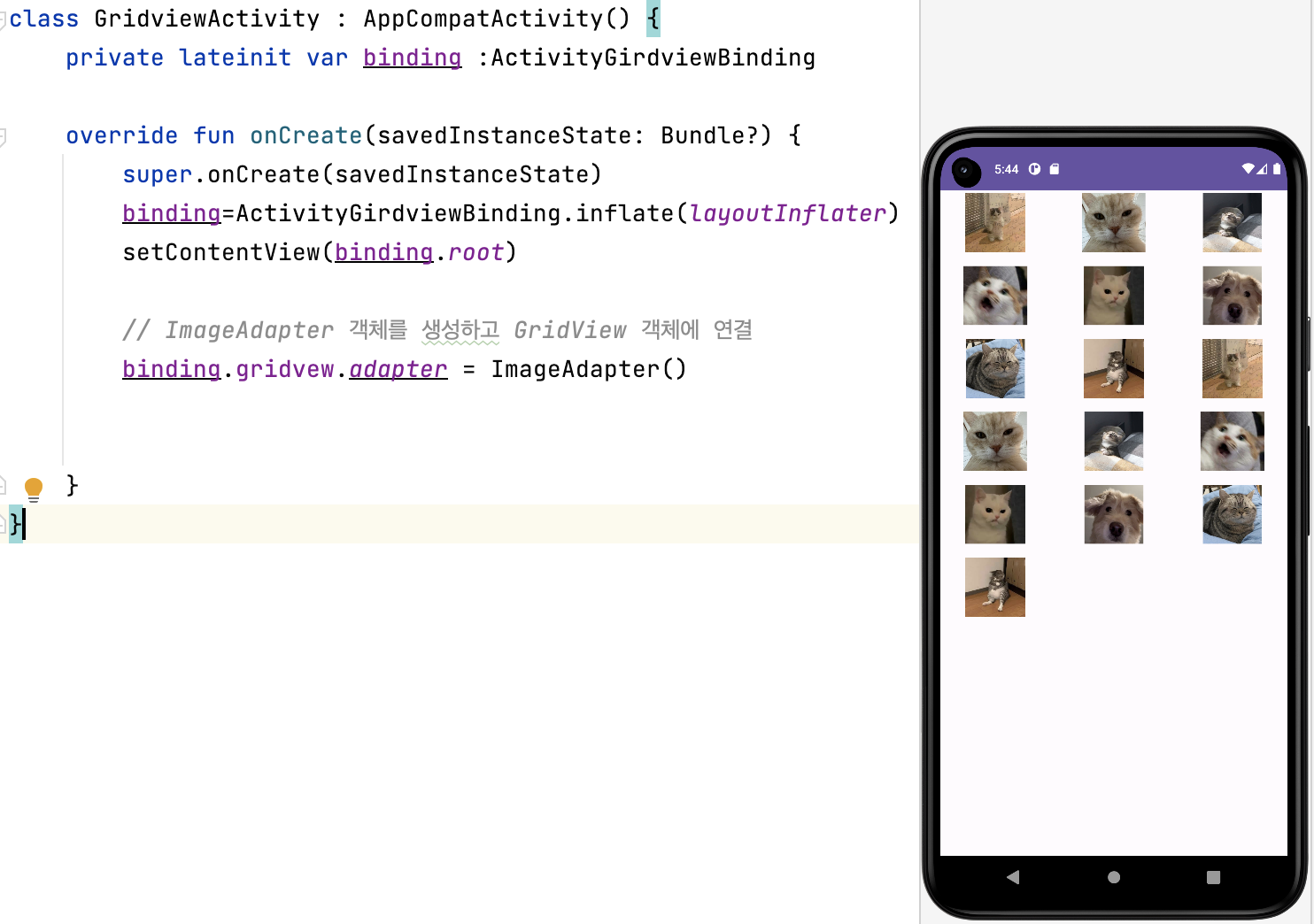Tap fifth-row white cat thumbnail

pos(995,514)
